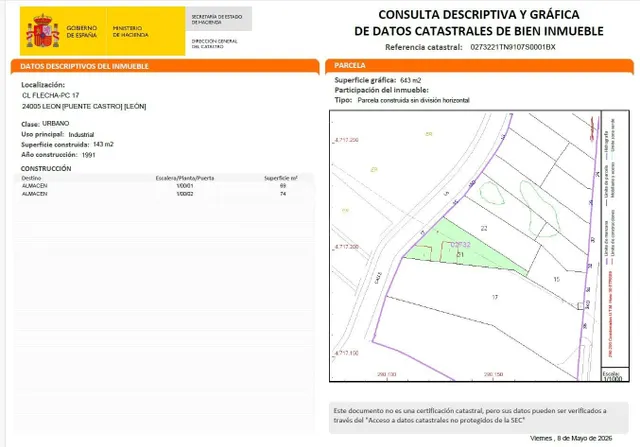The height and width of the screenshot is (447, 640).
Task: Click the 'CONSTRUCCIÓN' section heading
Action: [46, 168]
